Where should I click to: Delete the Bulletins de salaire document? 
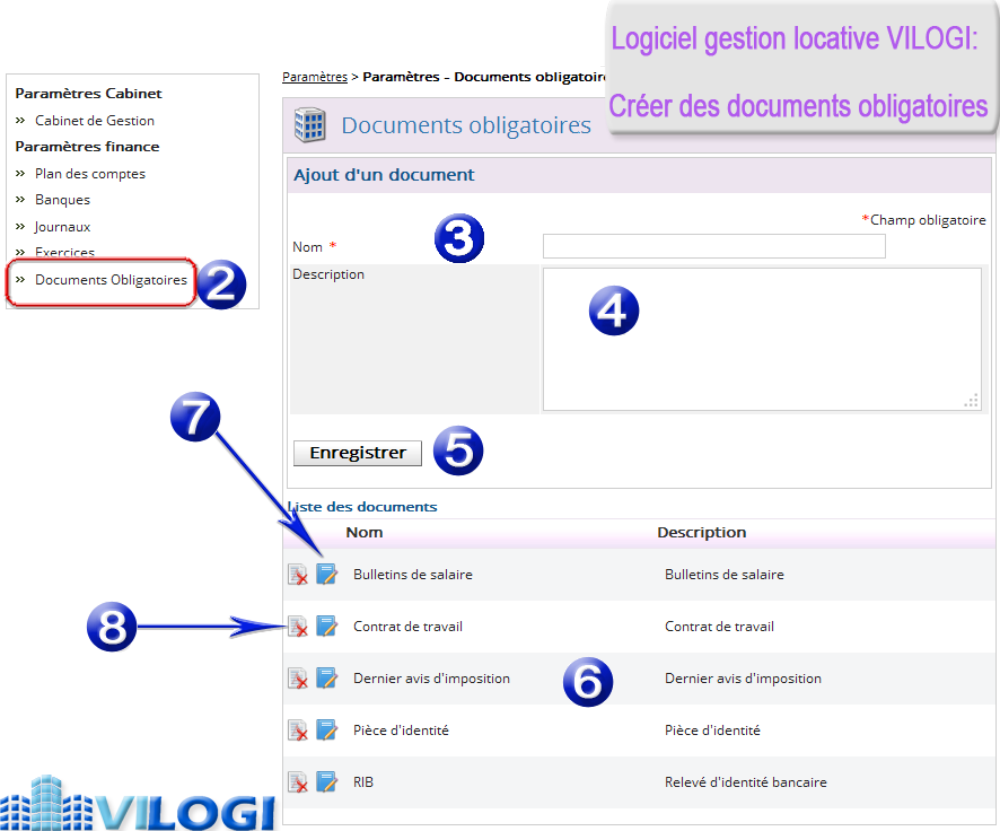pos(298,575)
